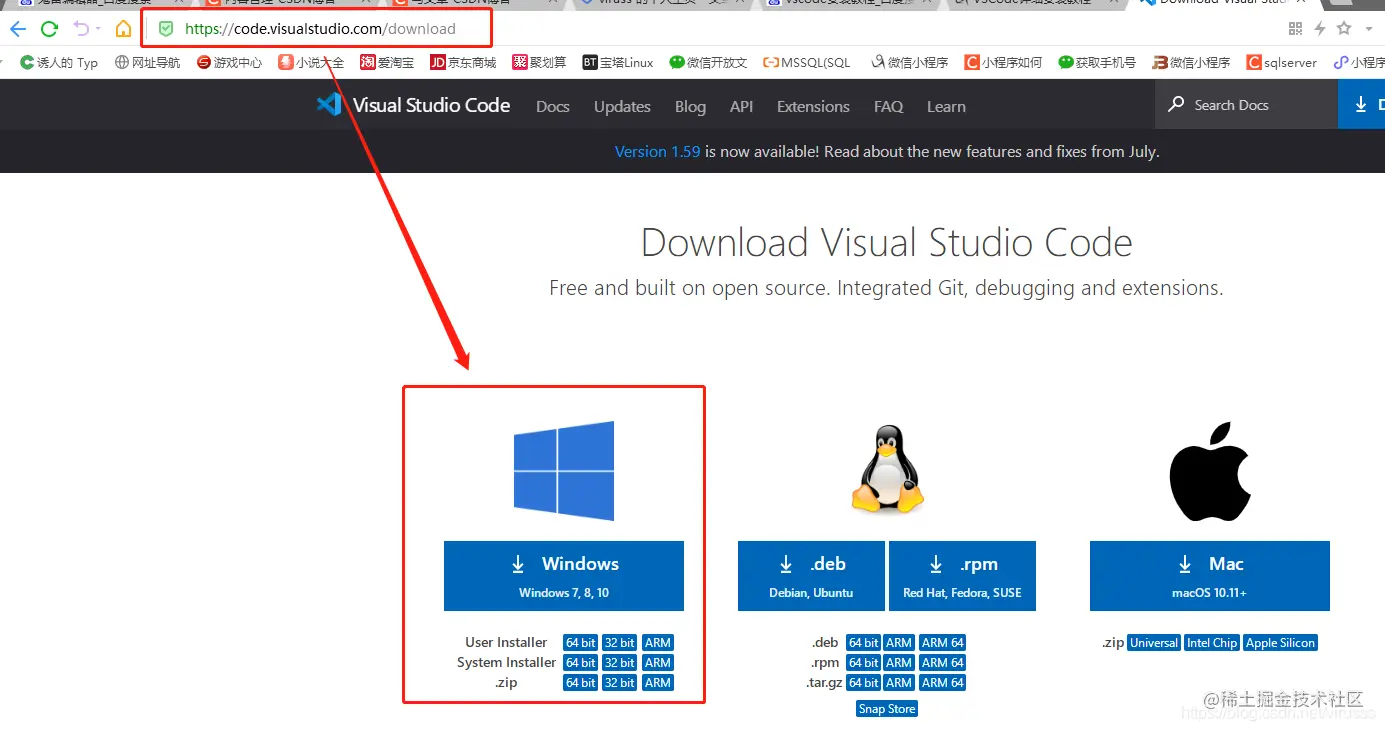Select System Installer 32 bit
The image size is (1385, 731).
point(620,663)
